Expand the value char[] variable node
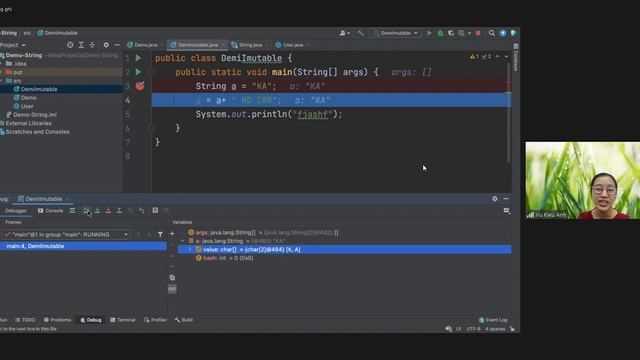 (190, 250)
